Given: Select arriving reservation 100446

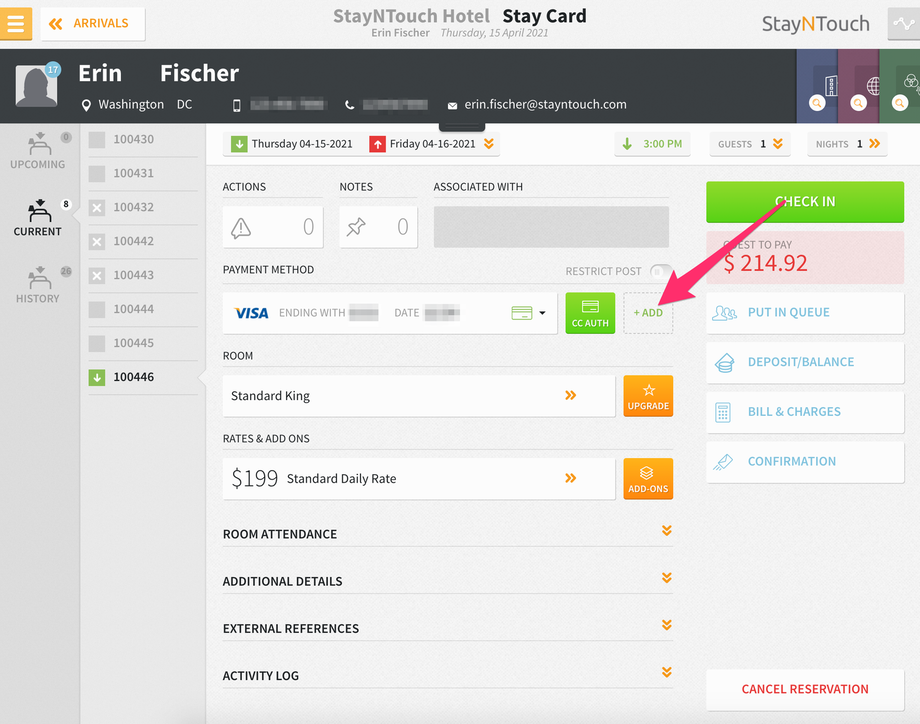Looking at the screenshot, I should (x=143, y=377).
